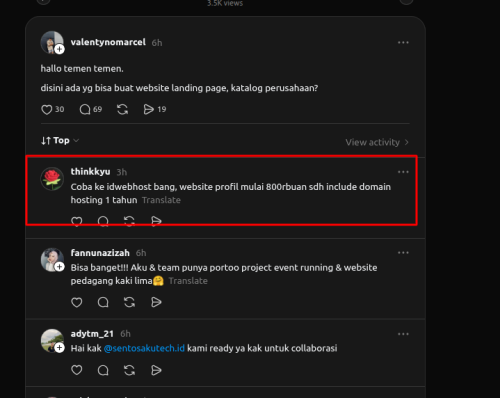This screenshot has height=398, width=500.
Task: Follow fannunazizah via the avatar plus badge
Action: click(x=60, y=267)
